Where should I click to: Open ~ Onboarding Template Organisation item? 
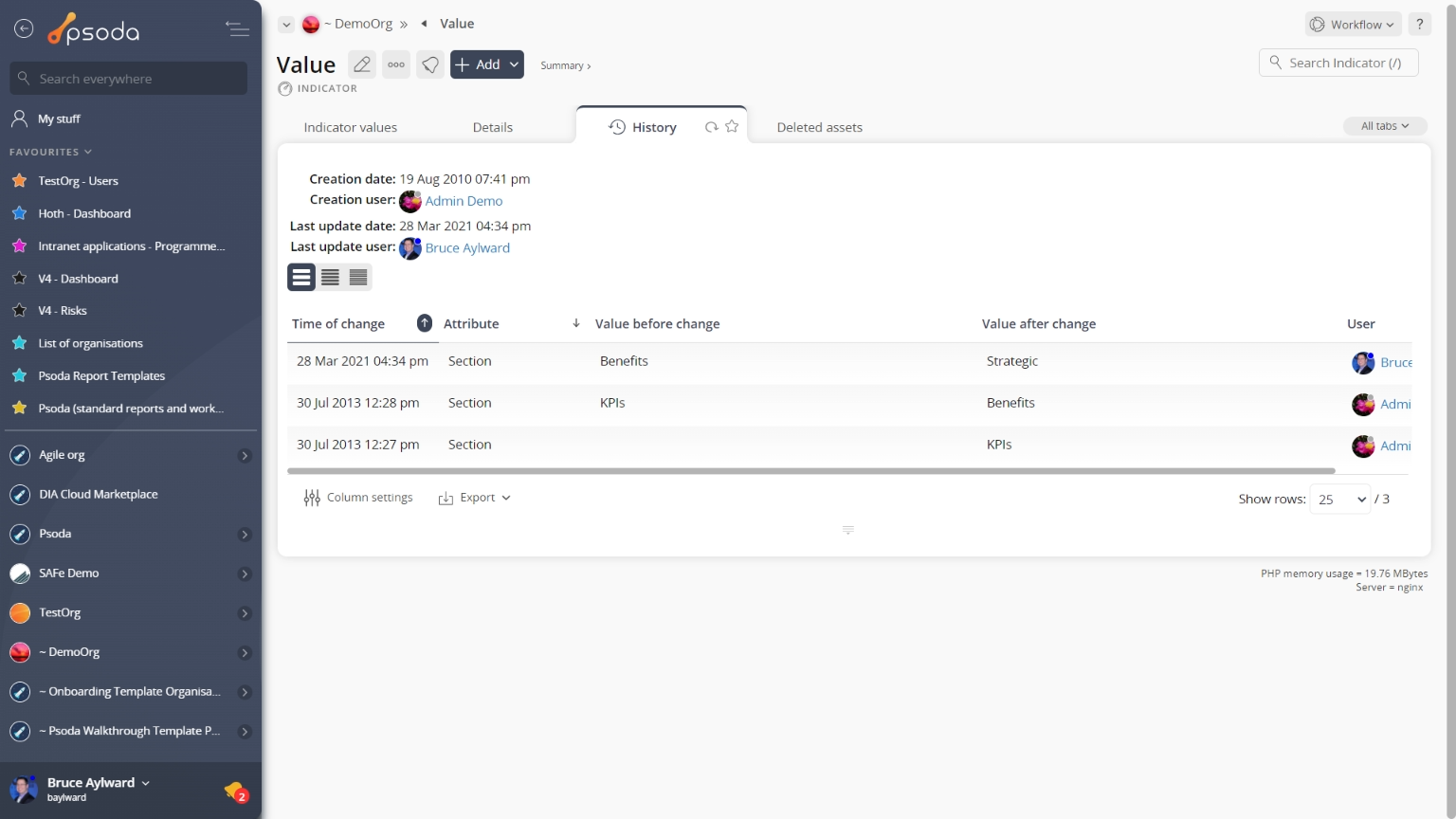[131, 692]
